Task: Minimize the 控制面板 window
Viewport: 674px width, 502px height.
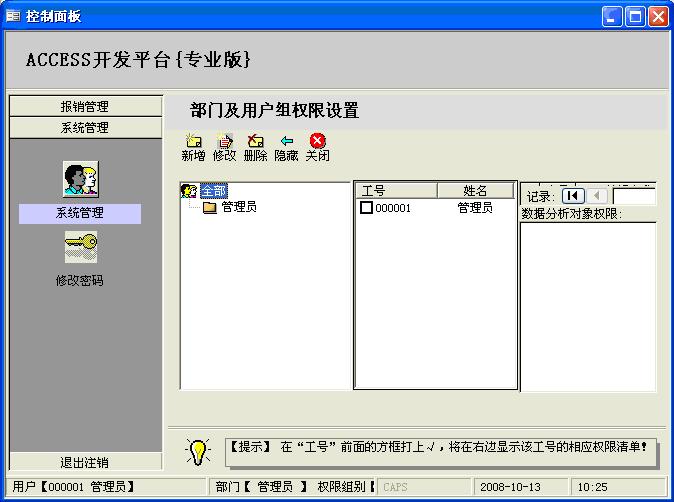Action: [612, 17]
